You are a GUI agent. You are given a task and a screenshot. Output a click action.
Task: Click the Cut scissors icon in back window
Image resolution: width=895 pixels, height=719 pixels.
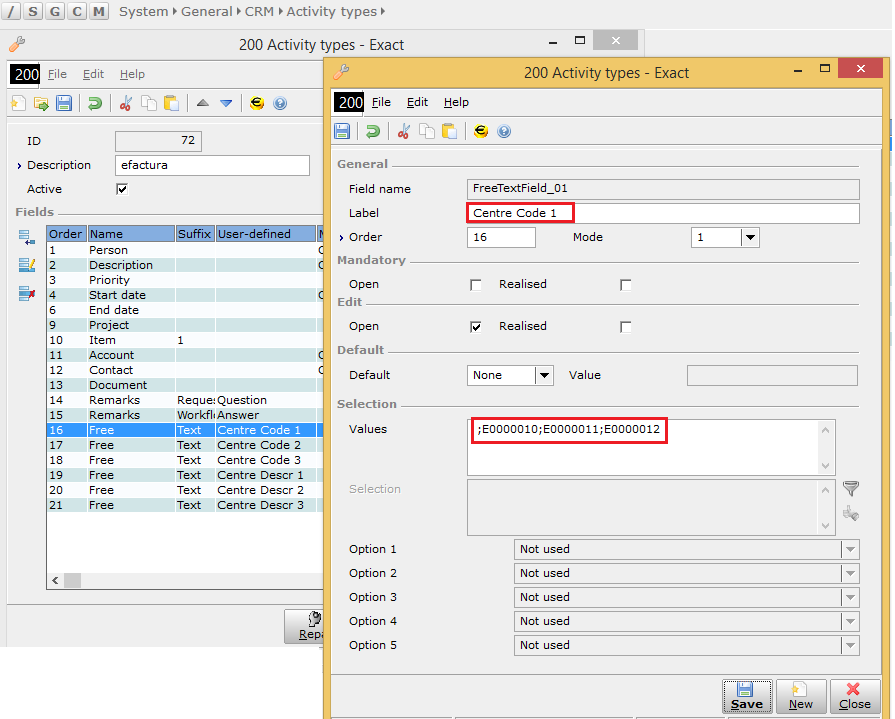[126, 103]
